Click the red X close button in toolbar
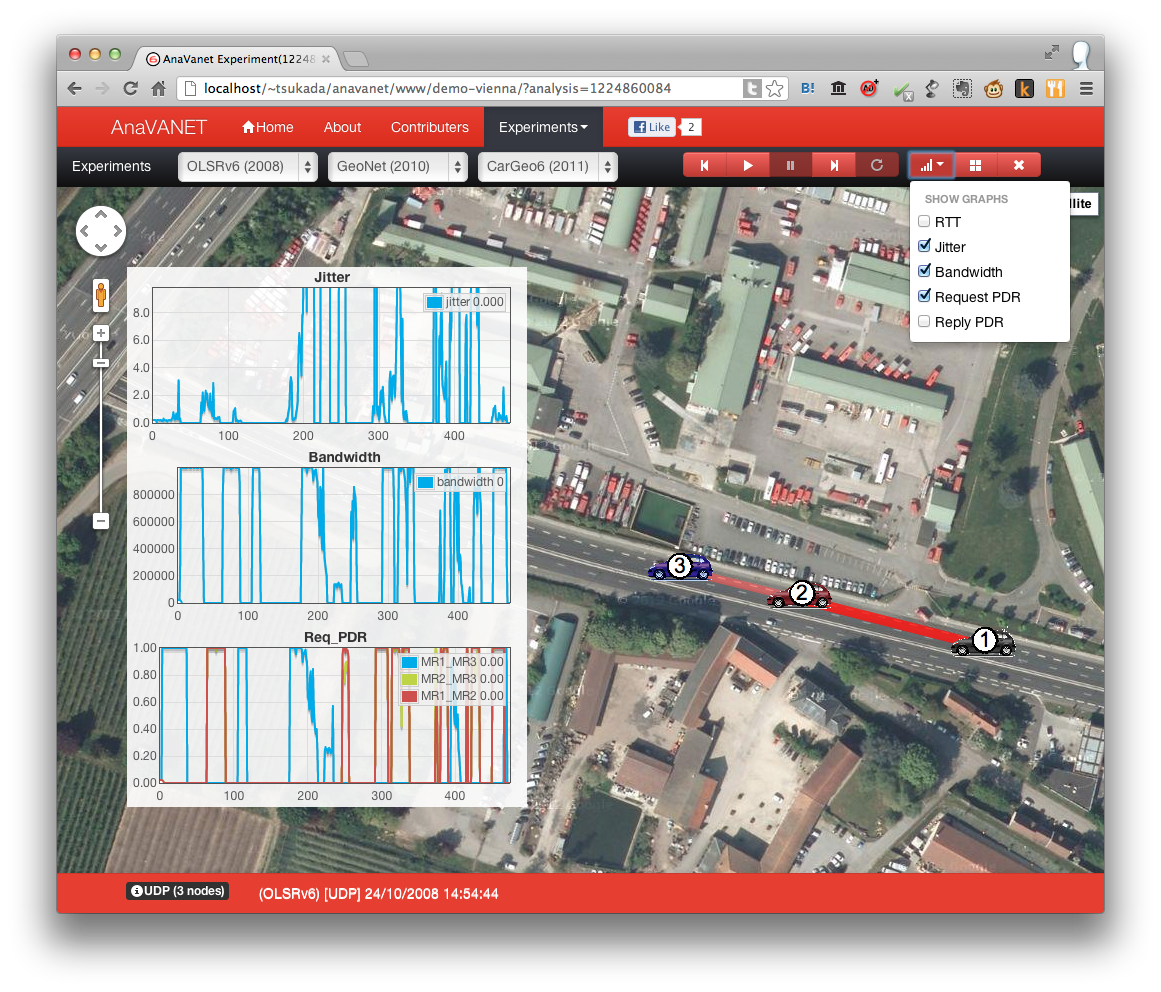Image resolution: width=1161 pixels, height=992 pixels. click(1018, 166)
